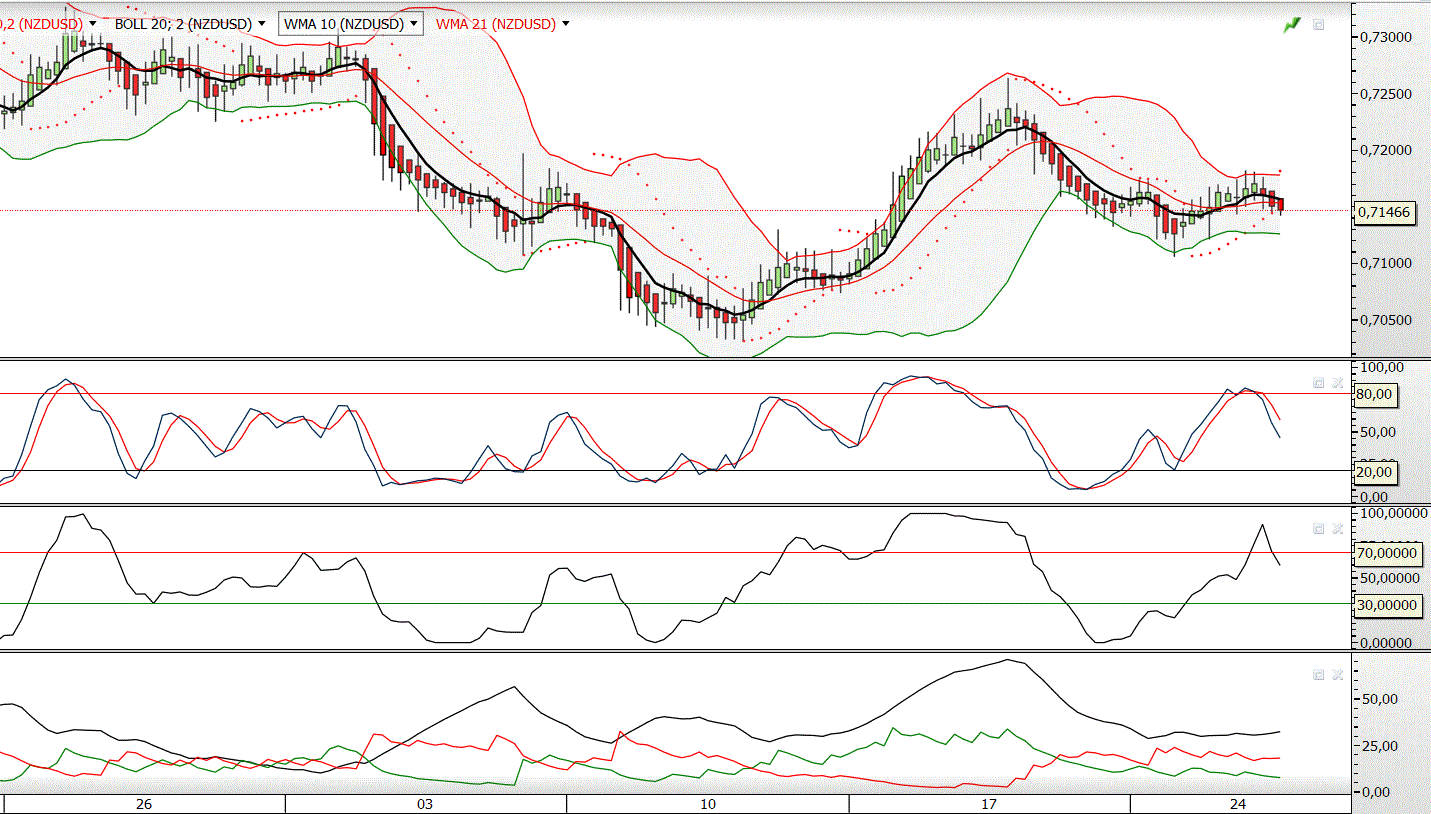
Task: Open dropdown arrow of the truncated red indicator
Action: click(x=92, y=24)
